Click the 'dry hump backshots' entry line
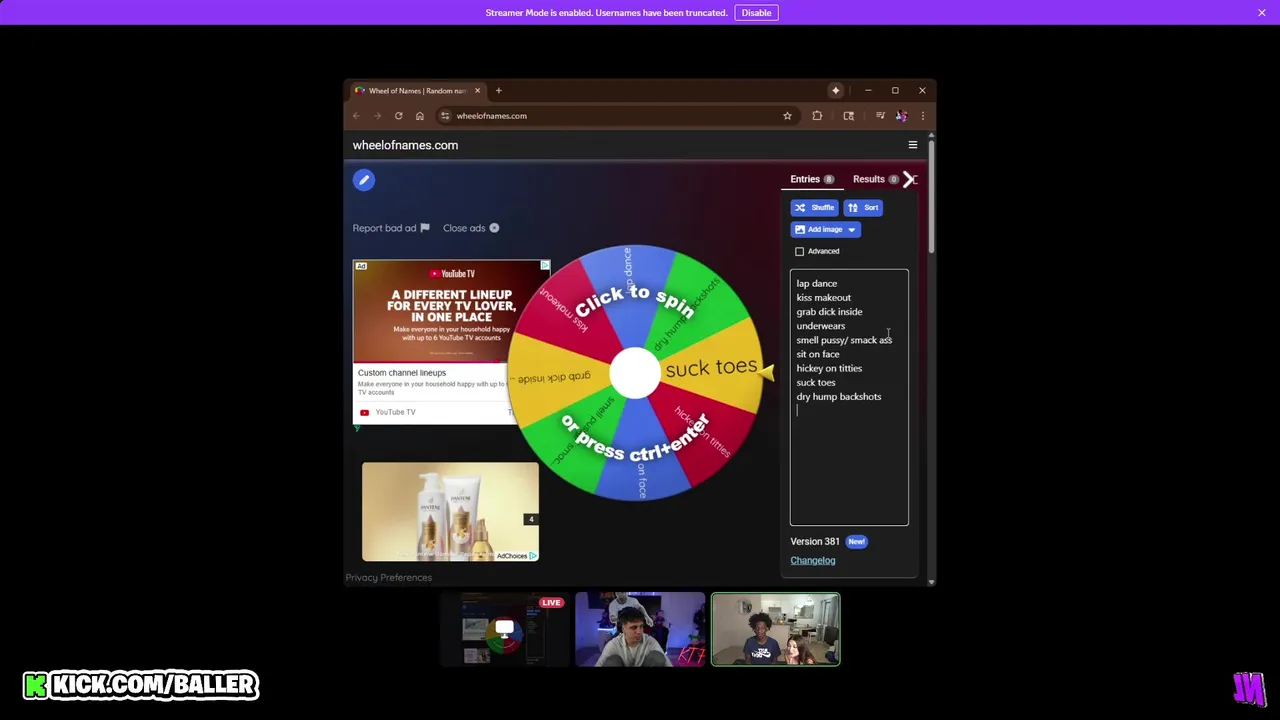1280x720 pixels. pyautogui.click(x=839, y=396)
